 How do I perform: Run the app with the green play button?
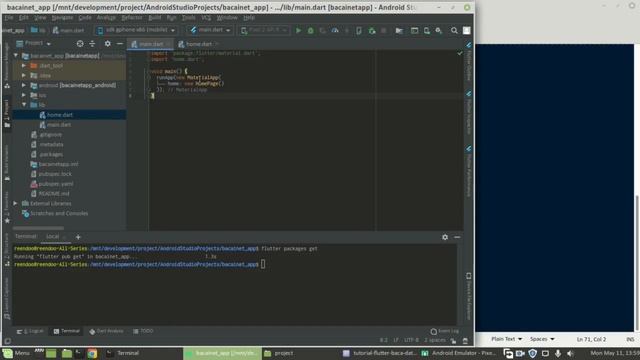(298, 31)
